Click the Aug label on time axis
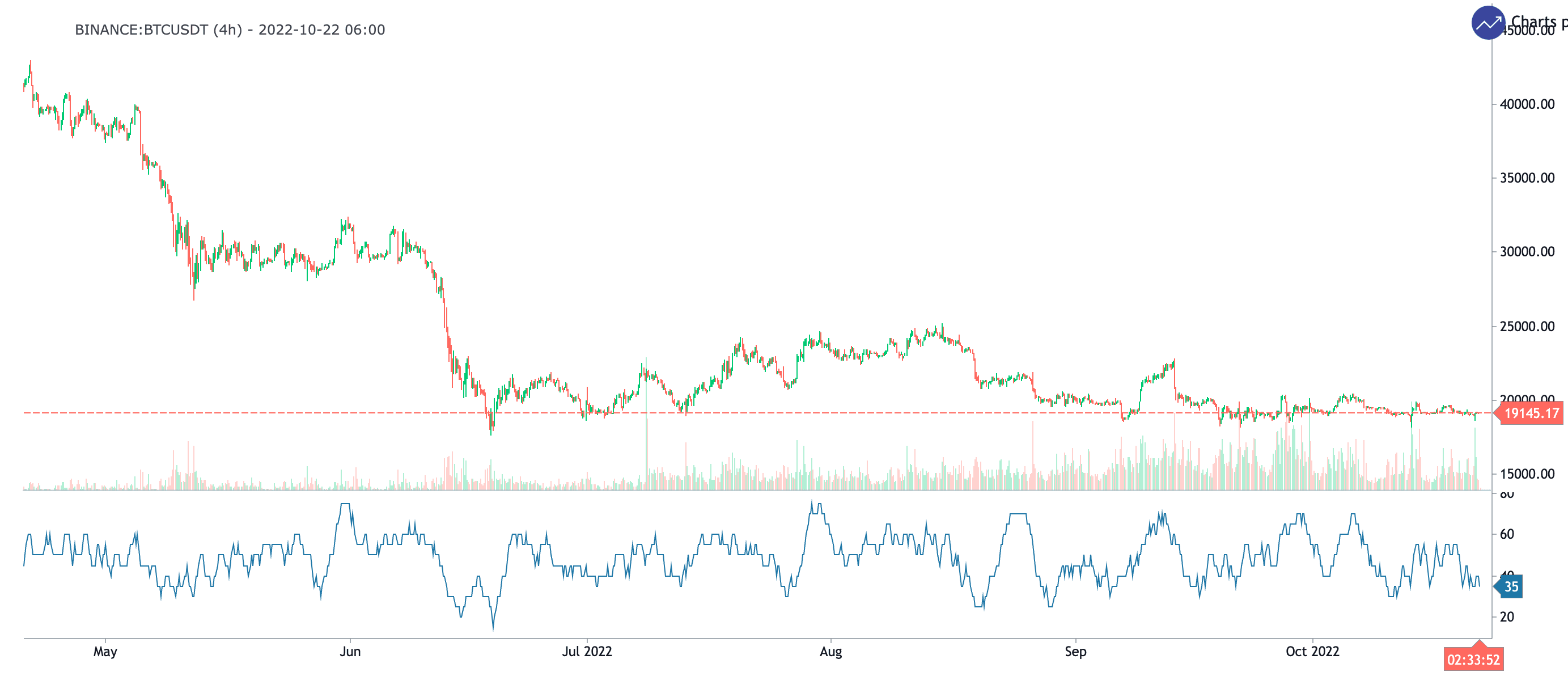Viewport: 1568px width, 676px height. pyautogui.click(x=831, y=652)
